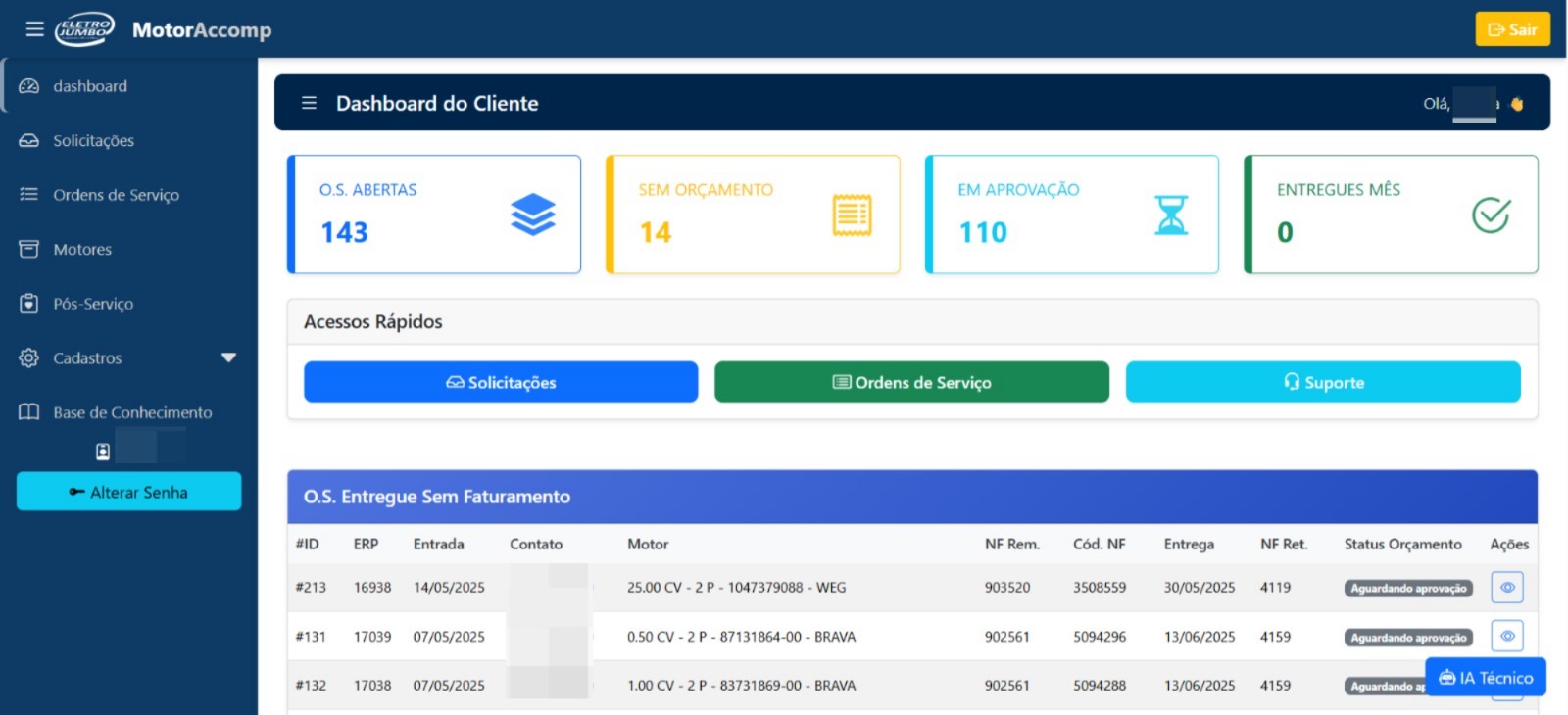Toggle the sidebar hamburger menu in top bar

[34, 29]
